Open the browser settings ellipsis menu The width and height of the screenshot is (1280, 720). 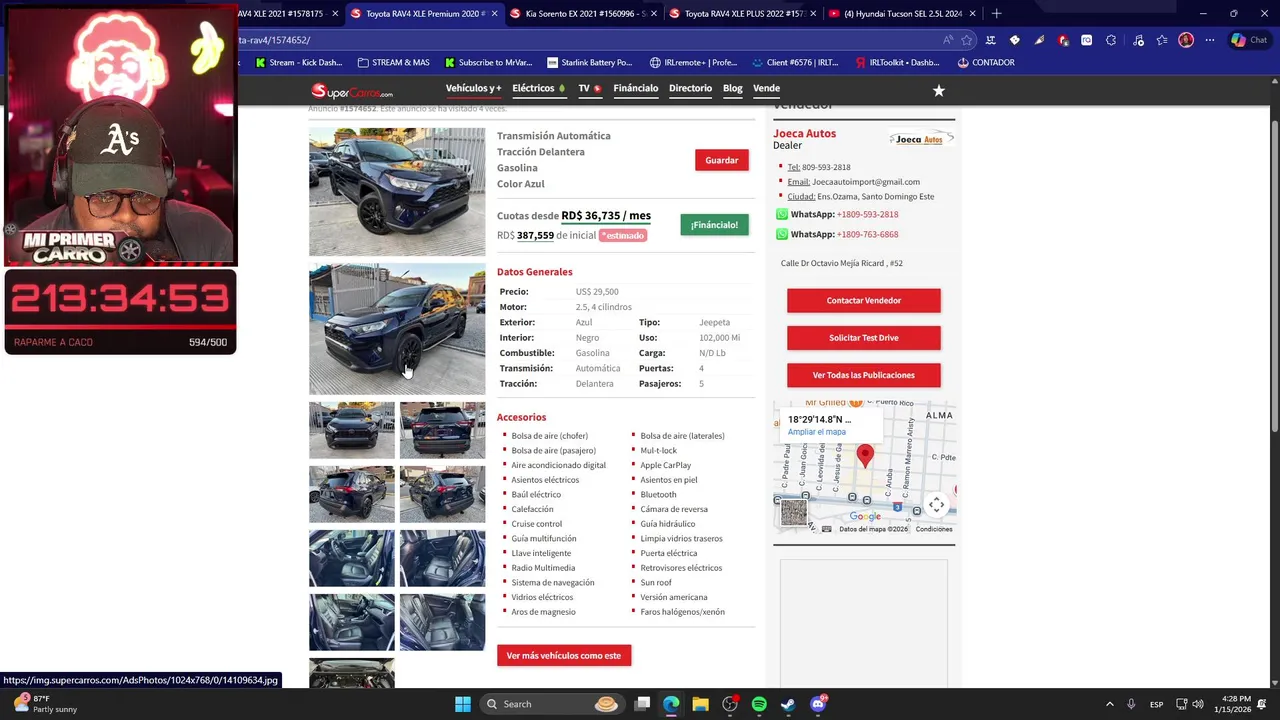(x=1210, y=40)
